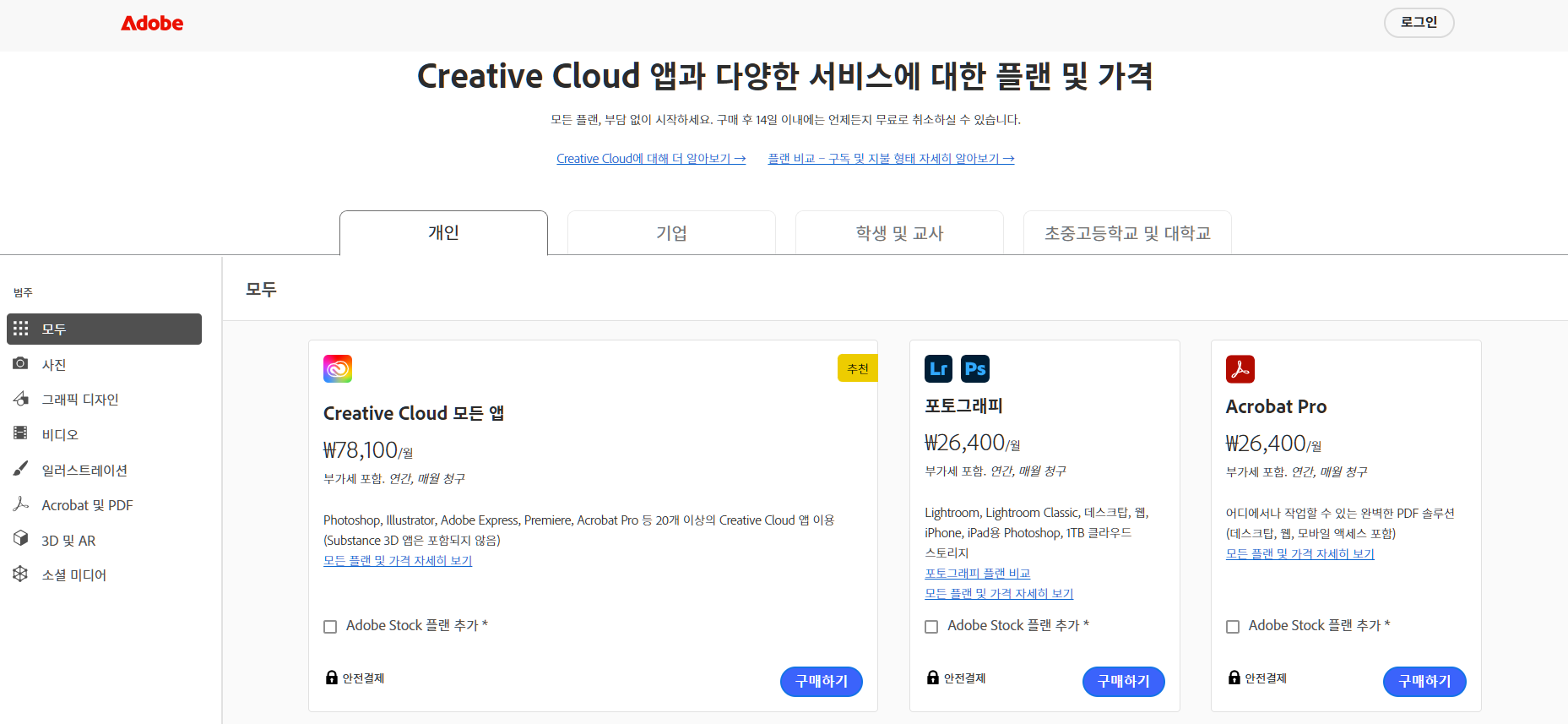
Task: Open 비디오 category
Action: [x=104, y=434]
